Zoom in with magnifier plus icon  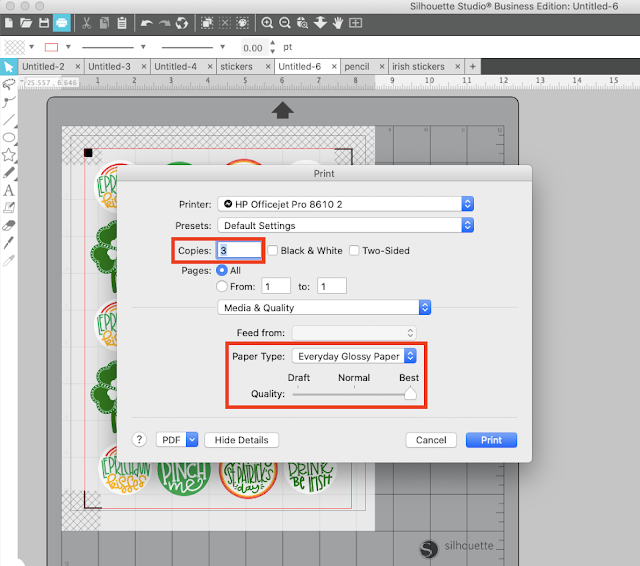[x=267, y=23]
